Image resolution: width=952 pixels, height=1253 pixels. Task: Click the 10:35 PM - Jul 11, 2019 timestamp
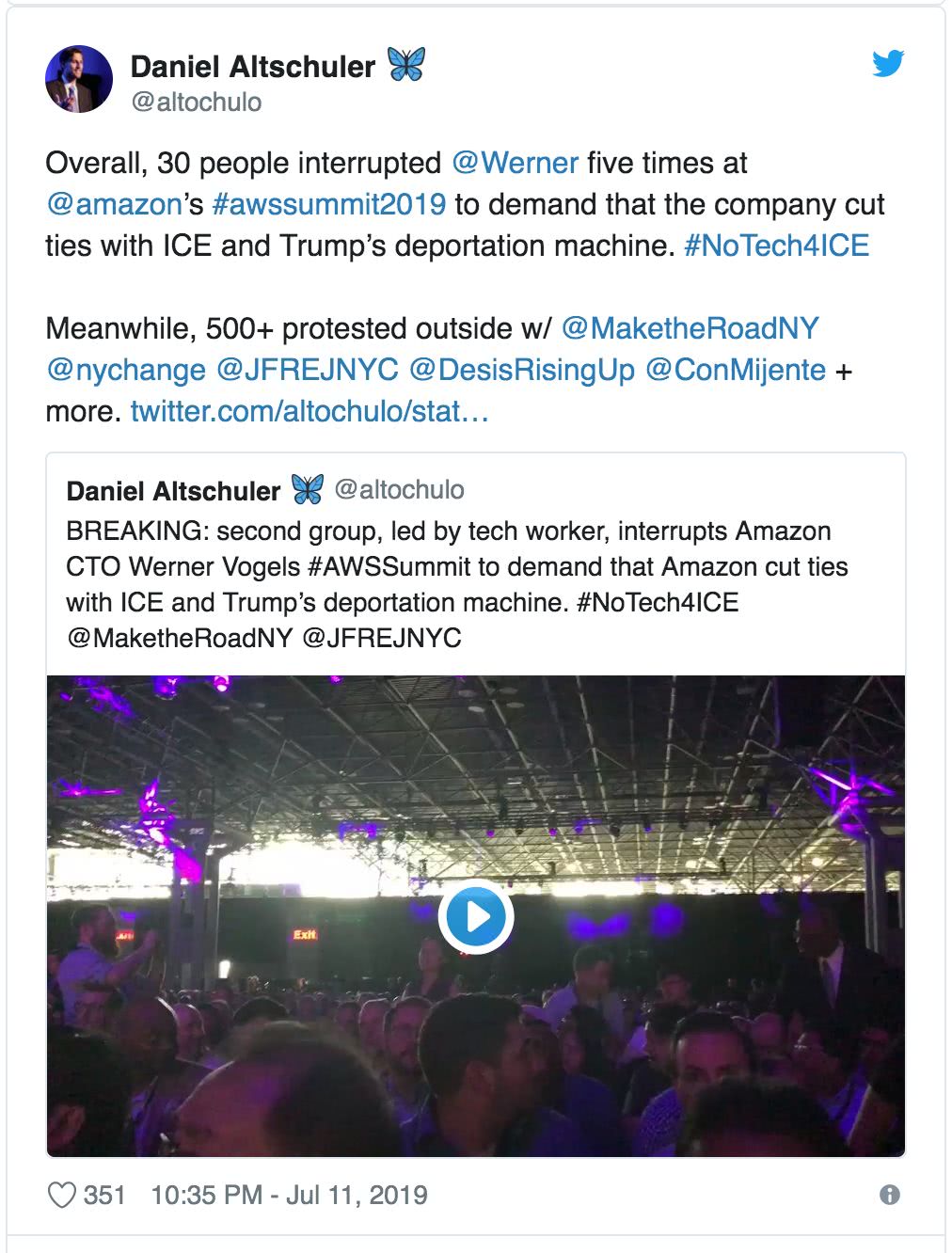pos(289,1195)
